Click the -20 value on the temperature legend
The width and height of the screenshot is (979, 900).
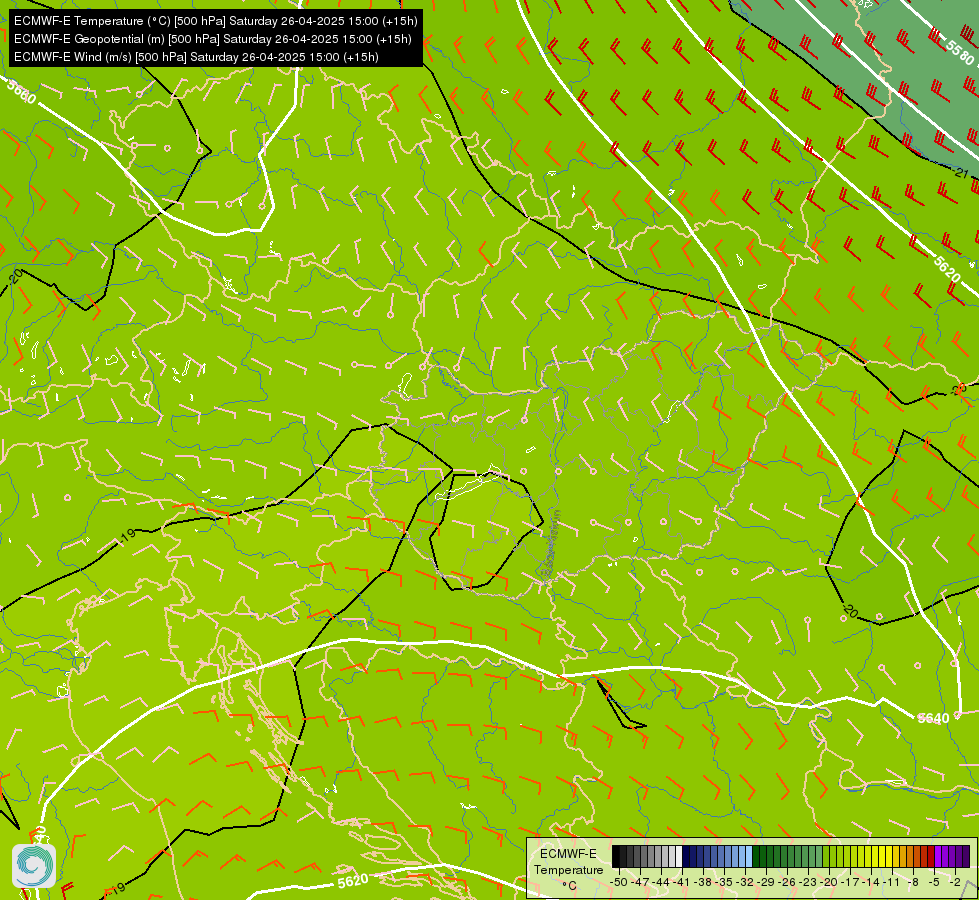(x=829, y=883)
